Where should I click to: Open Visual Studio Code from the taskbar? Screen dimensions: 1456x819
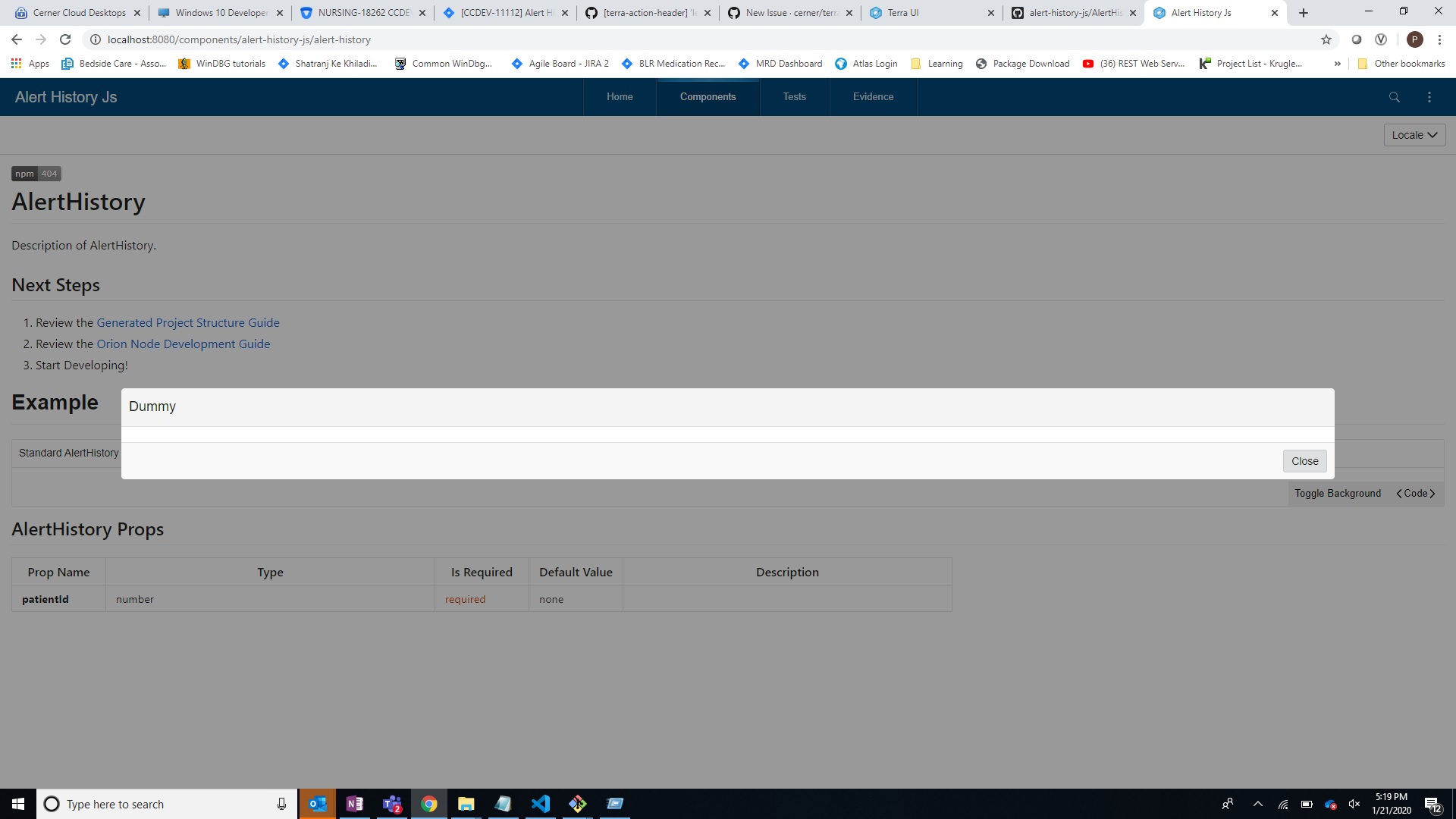click(541, 804)
